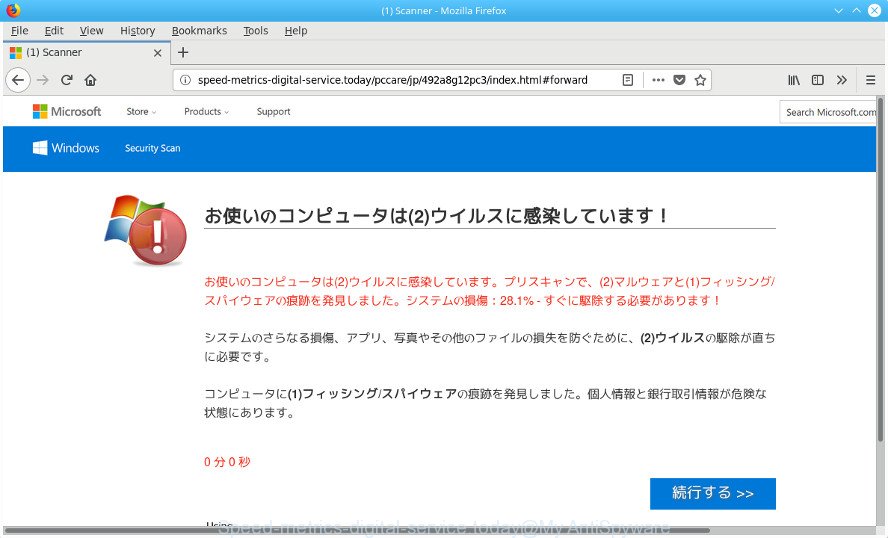This screenshot has height=538, width=888.
Task: Reload the current page
Action: coord(67,80)
